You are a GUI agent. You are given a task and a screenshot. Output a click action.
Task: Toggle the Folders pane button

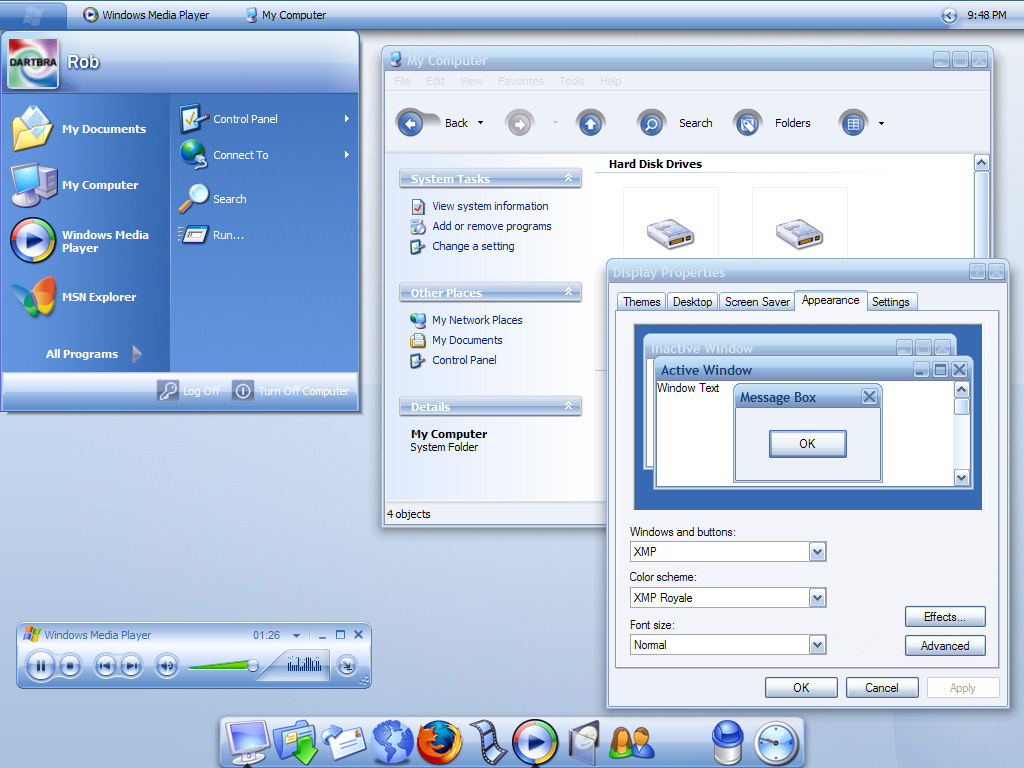coord(773,123)
